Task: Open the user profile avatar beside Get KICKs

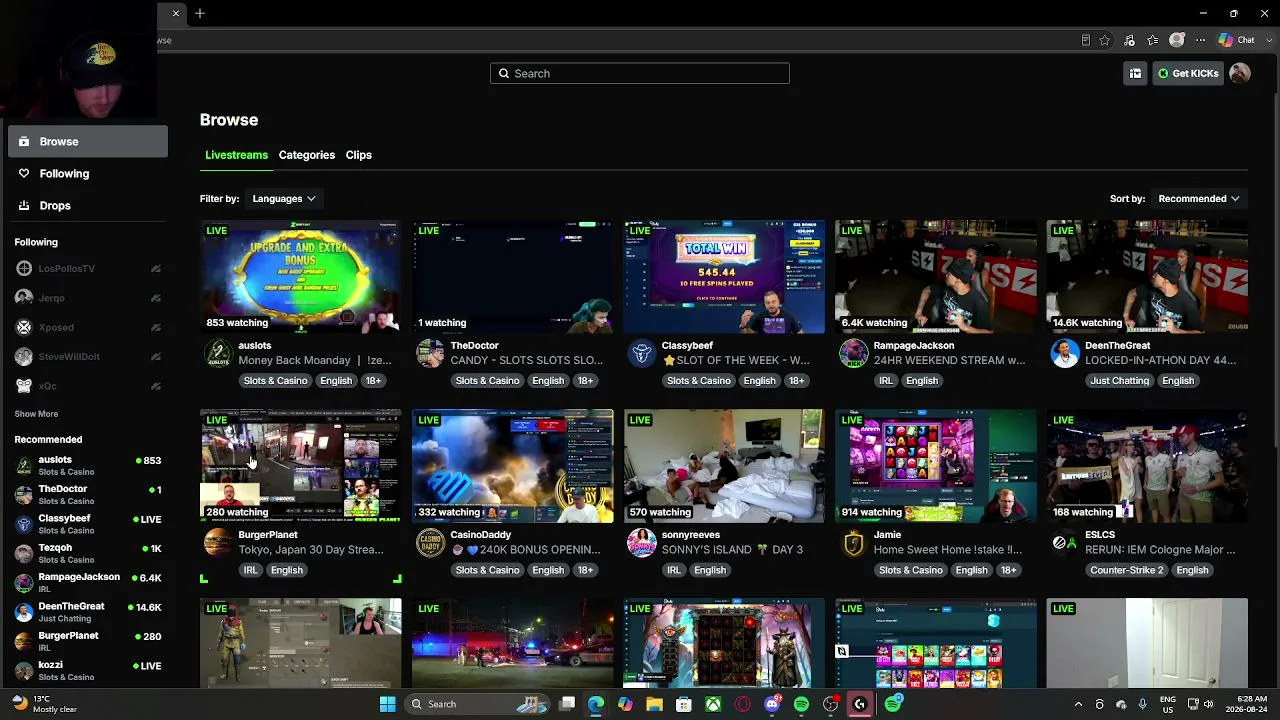Action: click(x=1240, y=73)
